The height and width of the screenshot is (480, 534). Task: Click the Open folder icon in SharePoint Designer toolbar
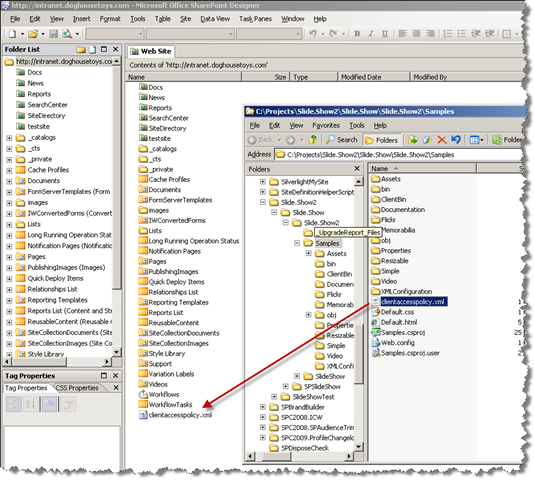coord(33,33)
